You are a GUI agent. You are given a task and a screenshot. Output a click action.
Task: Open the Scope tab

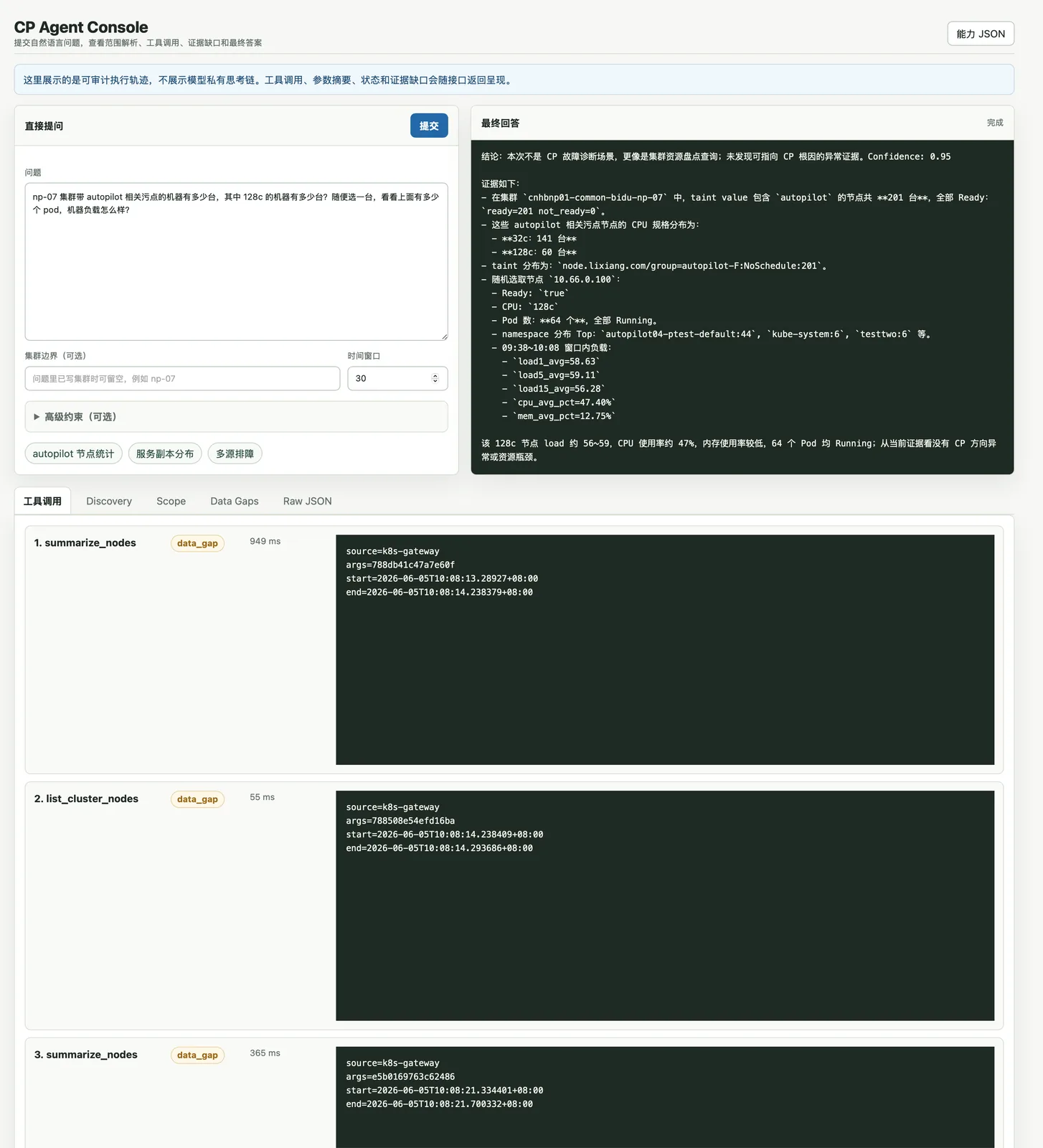(171, 501)
